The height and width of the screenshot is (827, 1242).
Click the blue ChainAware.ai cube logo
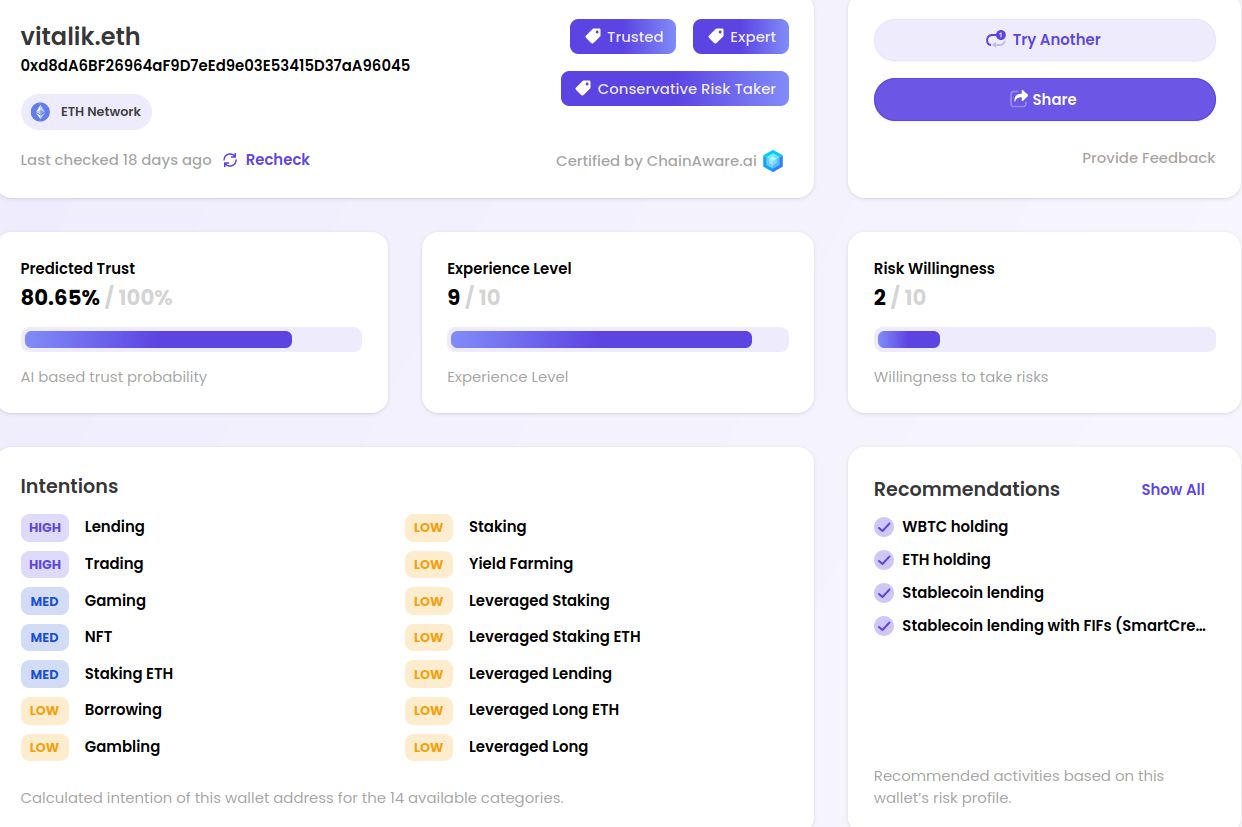click(x=773, y=161)
